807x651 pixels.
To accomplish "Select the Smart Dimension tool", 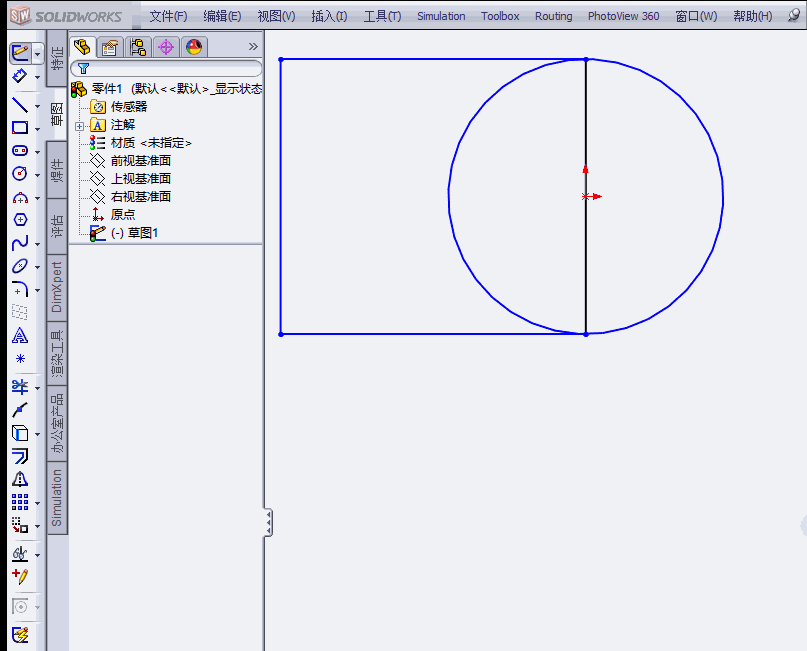I will 20,76.
